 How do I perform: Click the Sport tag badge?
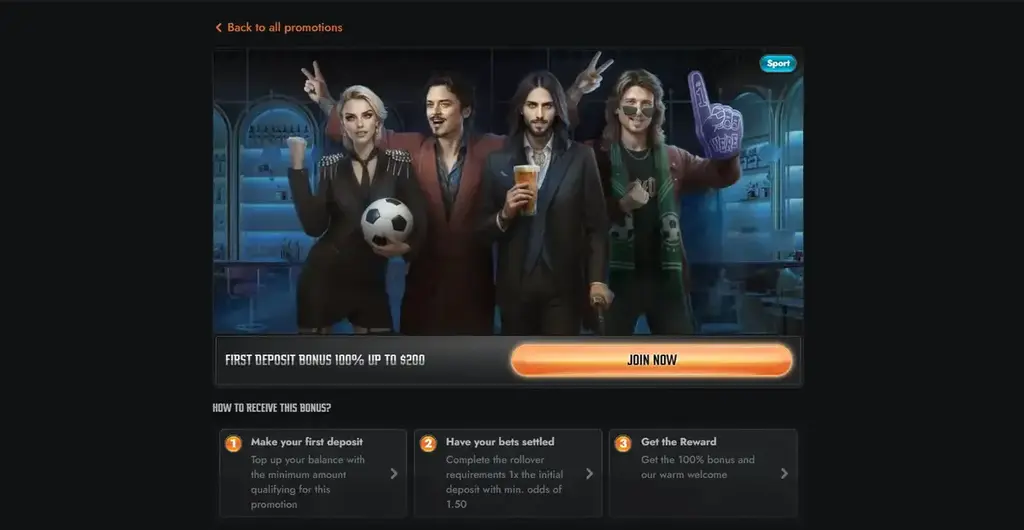click(x=778, y=63)
